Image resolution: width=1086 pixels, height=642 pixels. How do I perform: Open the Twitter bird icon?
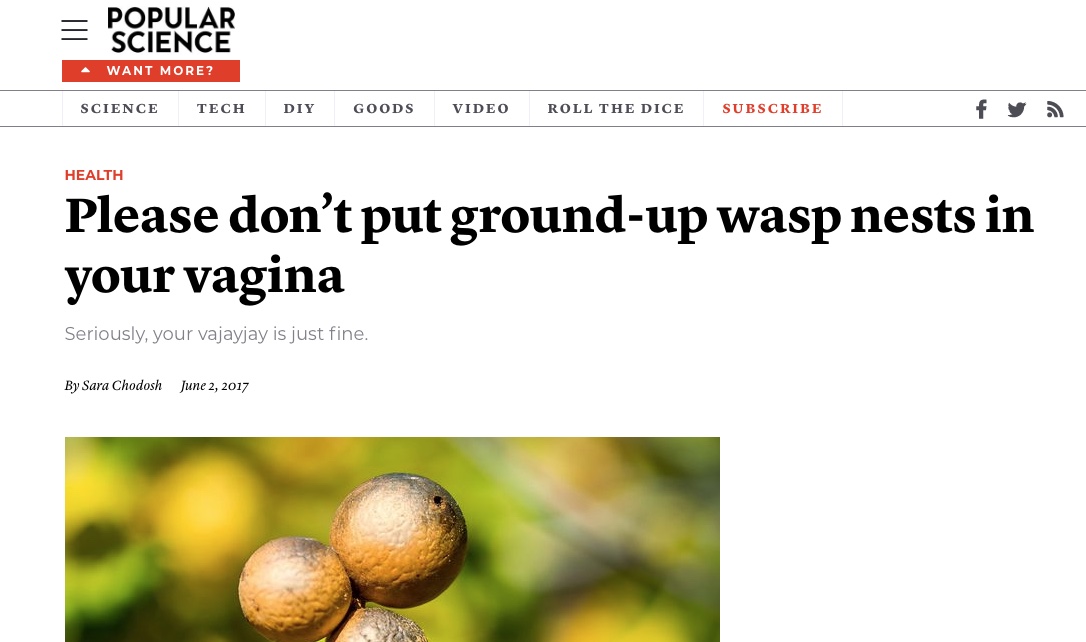pos(1016,109)
